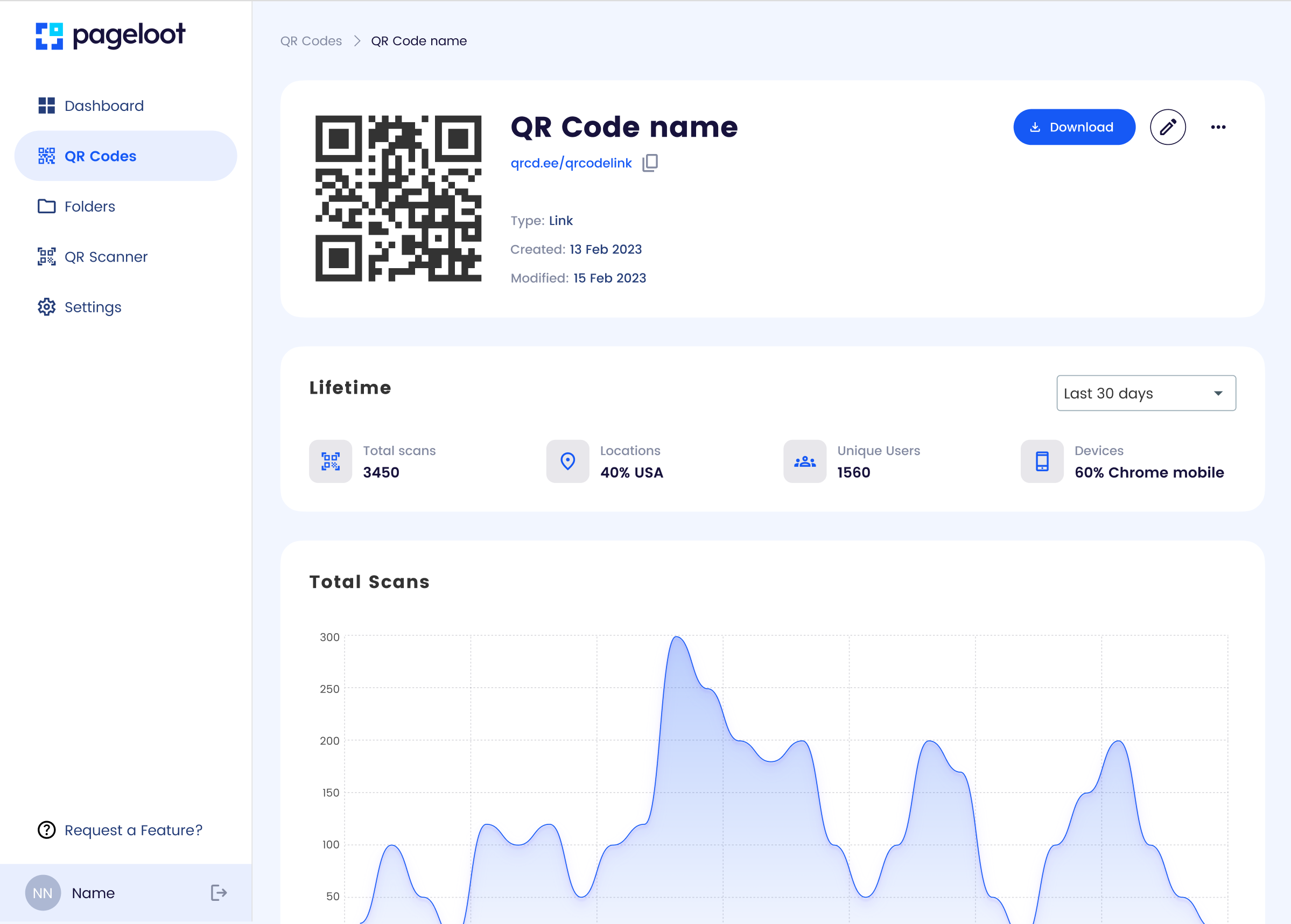Click the 3450 total scans value
The height and width of the screenshot is (924, 1291).
click(381, 473)
